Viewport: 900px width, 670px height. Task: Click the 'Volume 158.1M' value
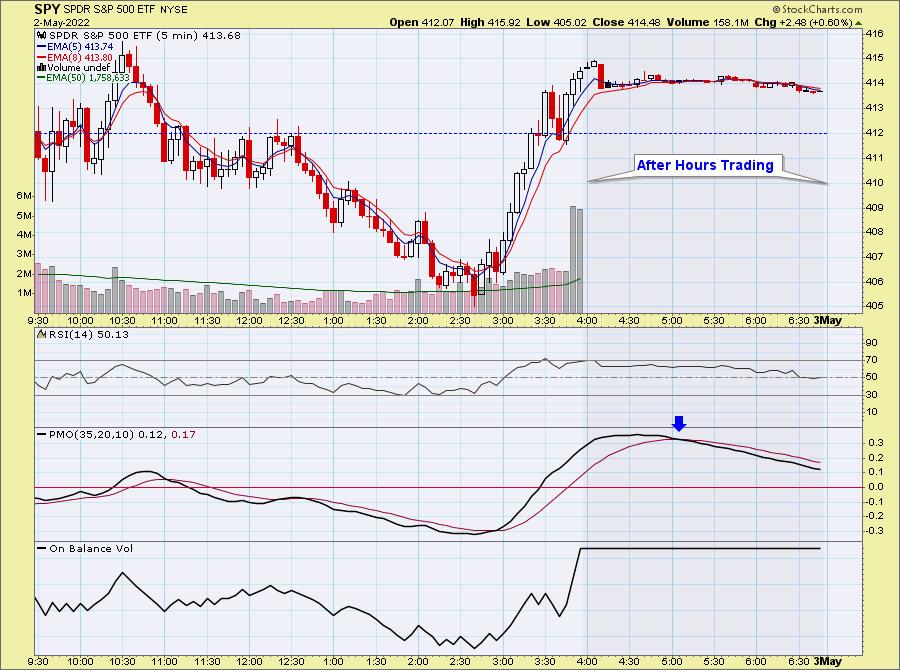pyautogui.click(x=708, y=22)
